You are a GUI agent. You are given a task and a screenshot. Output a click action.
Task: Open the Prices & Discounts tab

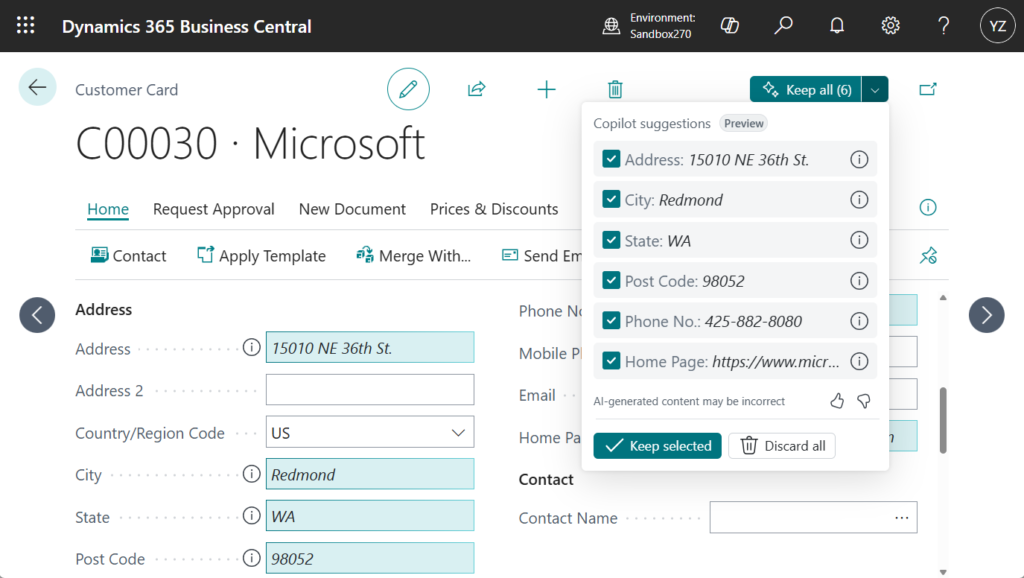tap(494, 209)
